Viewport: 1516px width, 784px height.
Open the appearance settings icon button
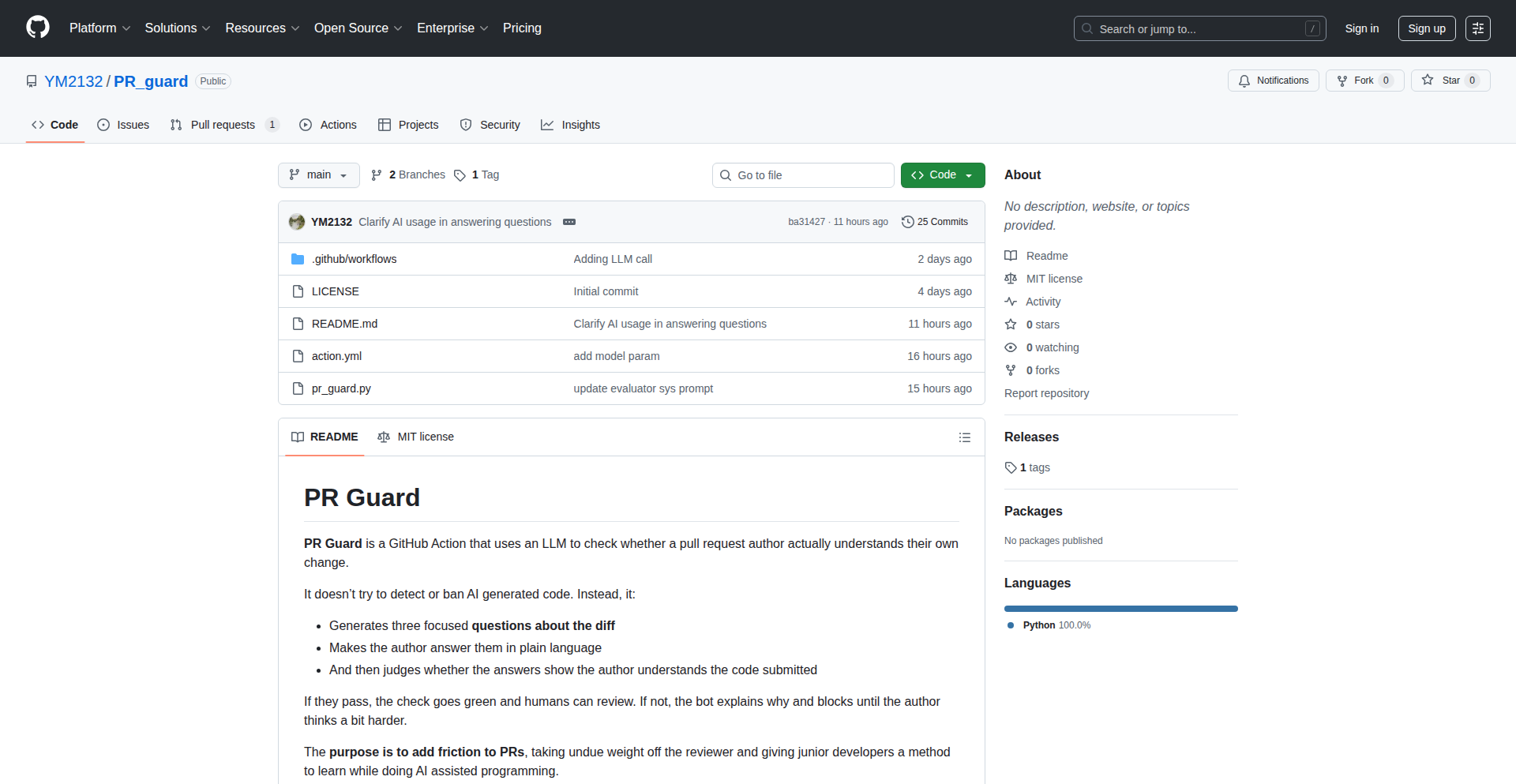(1477, 28)
